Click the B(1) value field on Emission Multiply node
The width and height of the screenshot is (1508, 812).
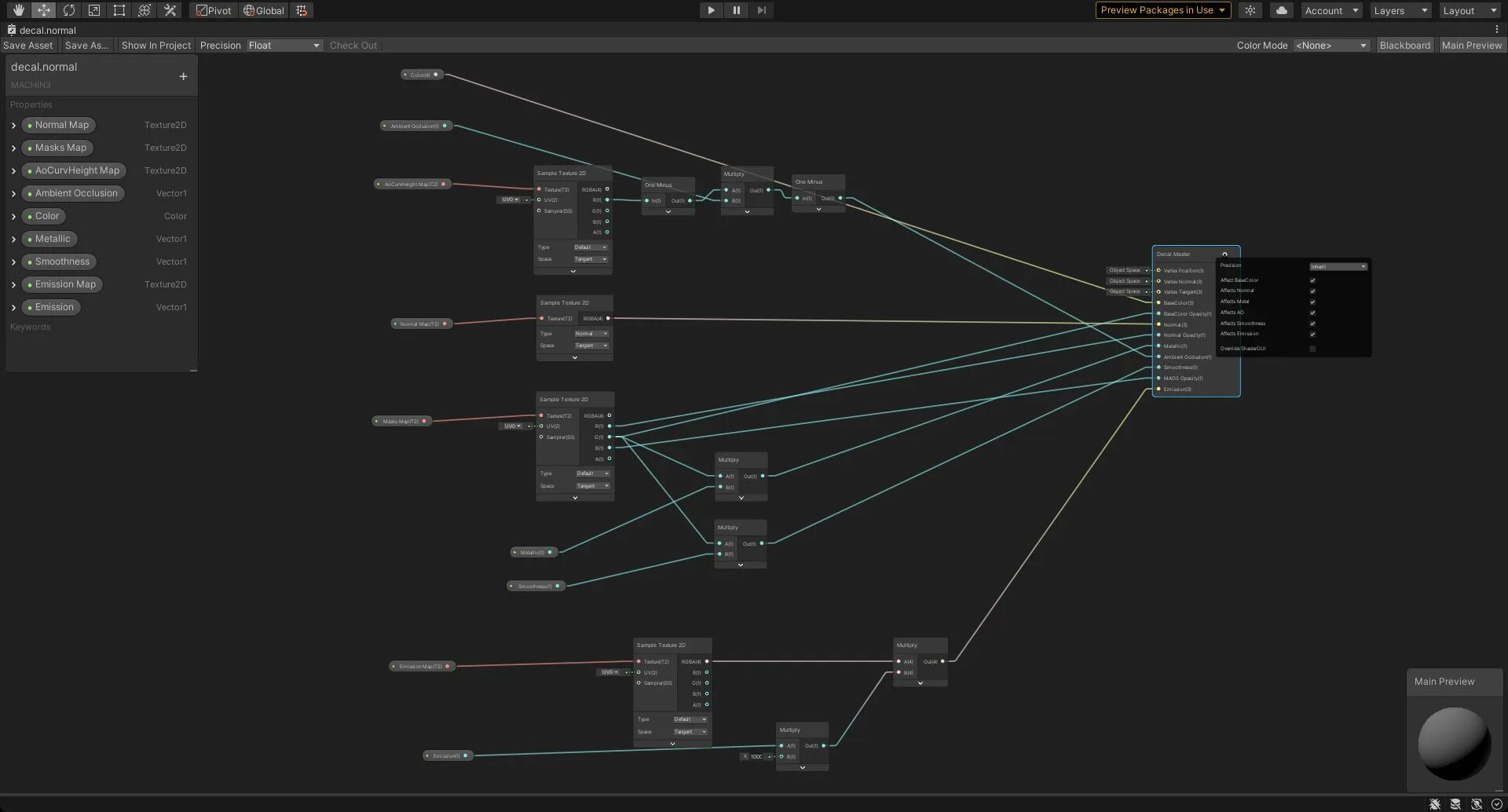(755, 757)
